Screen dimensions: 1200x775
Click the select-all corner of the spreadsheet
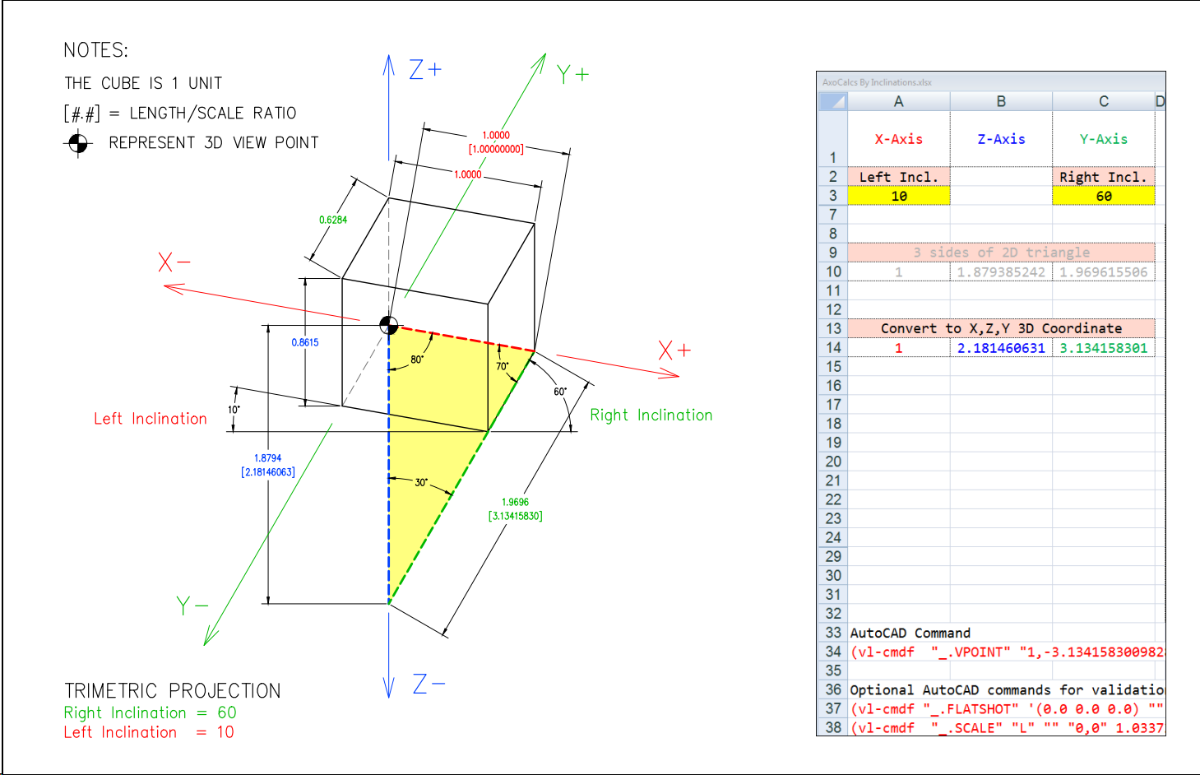(833, 101)
